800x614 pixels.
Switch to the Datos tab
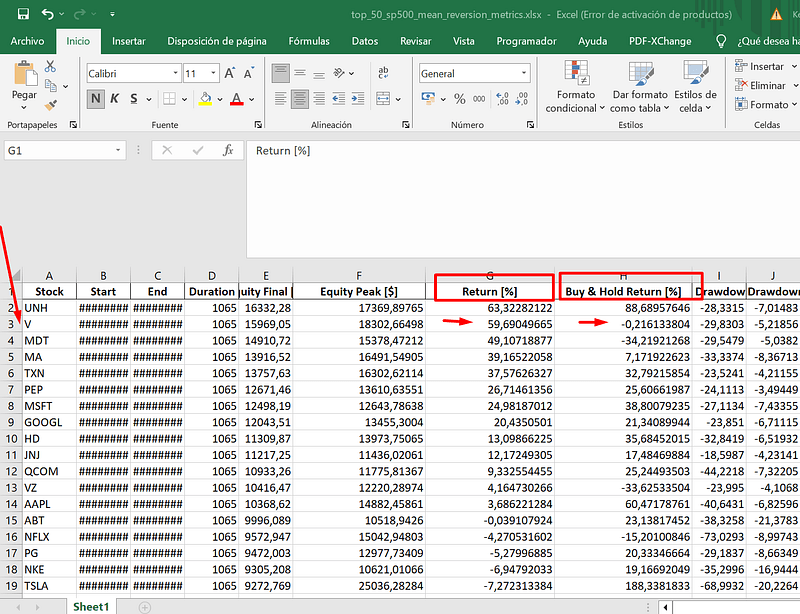(x=365, y=41)
